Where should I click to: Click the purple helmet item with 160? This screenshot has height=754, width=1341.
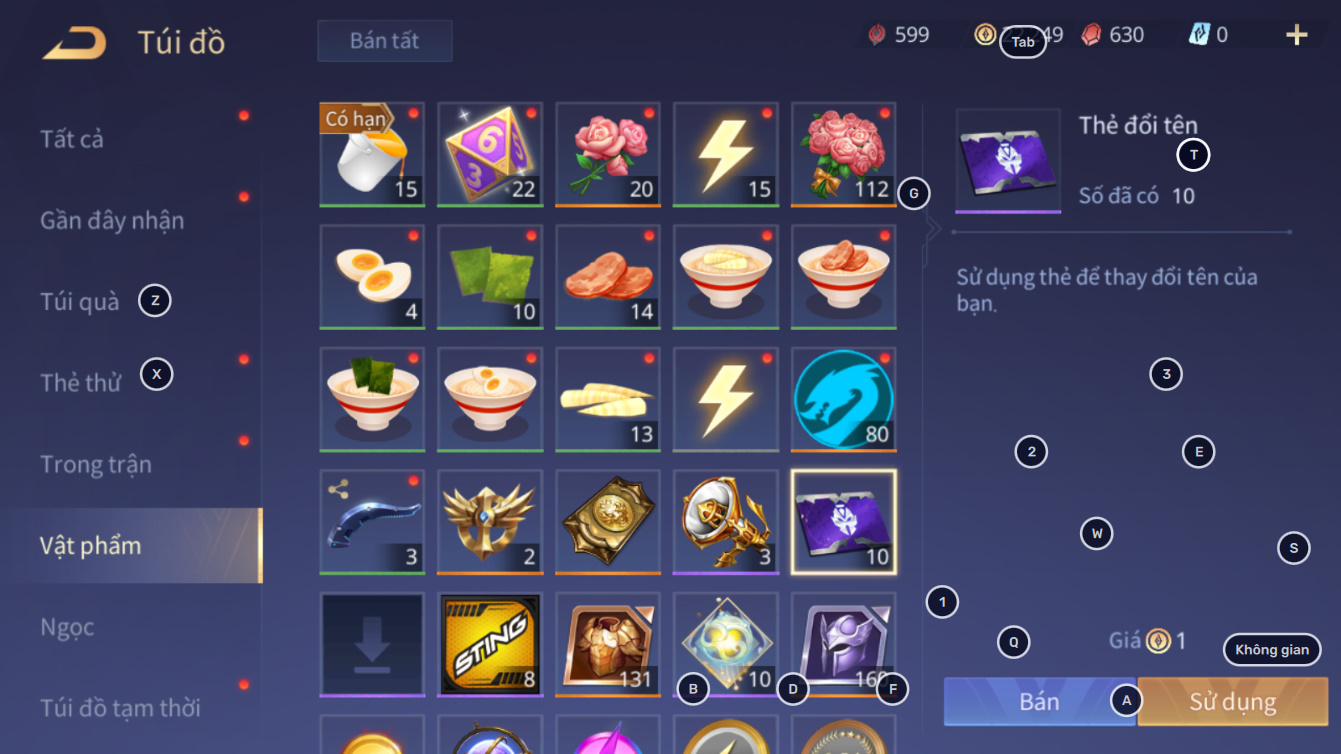tap(844, 644)
